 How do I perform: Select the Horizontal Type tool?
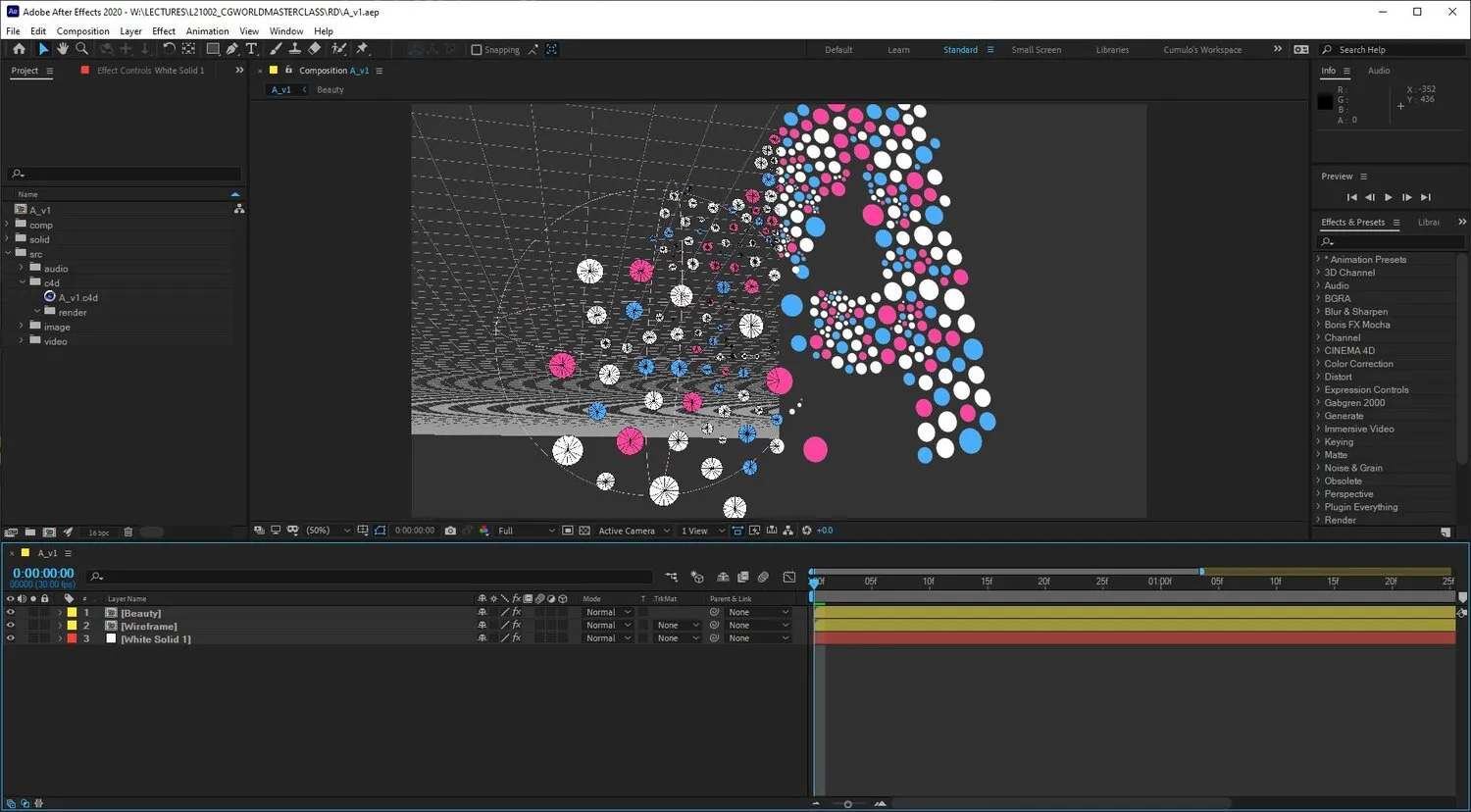(x=251, y=49)
